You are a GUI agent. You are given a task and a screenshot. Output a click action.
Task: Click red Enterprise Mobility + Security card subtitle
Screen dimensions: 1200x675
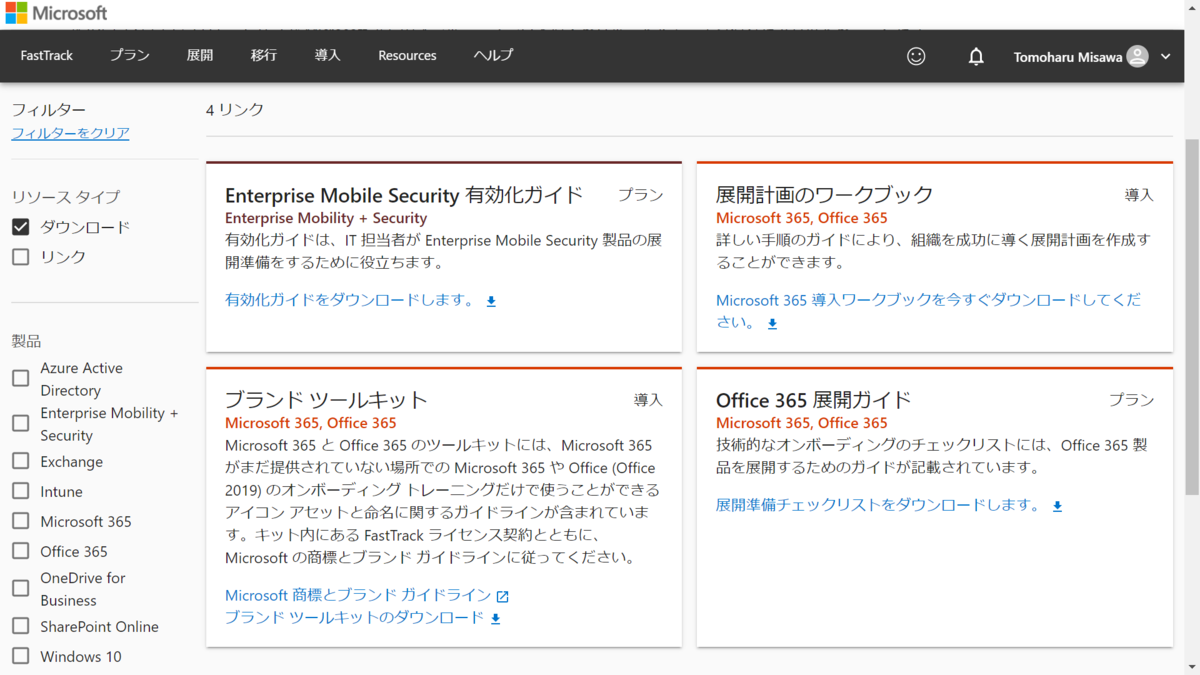click(x=326, y=218)
